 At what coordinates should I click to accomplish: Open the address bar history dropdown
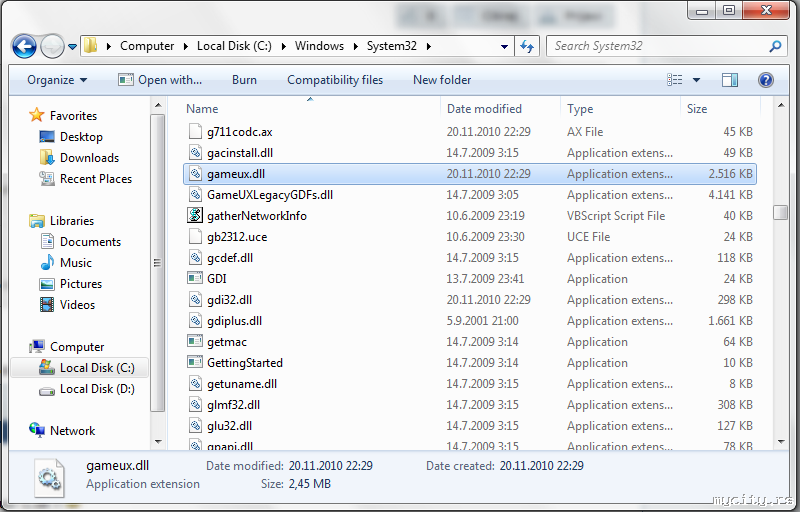pos(504,46)
